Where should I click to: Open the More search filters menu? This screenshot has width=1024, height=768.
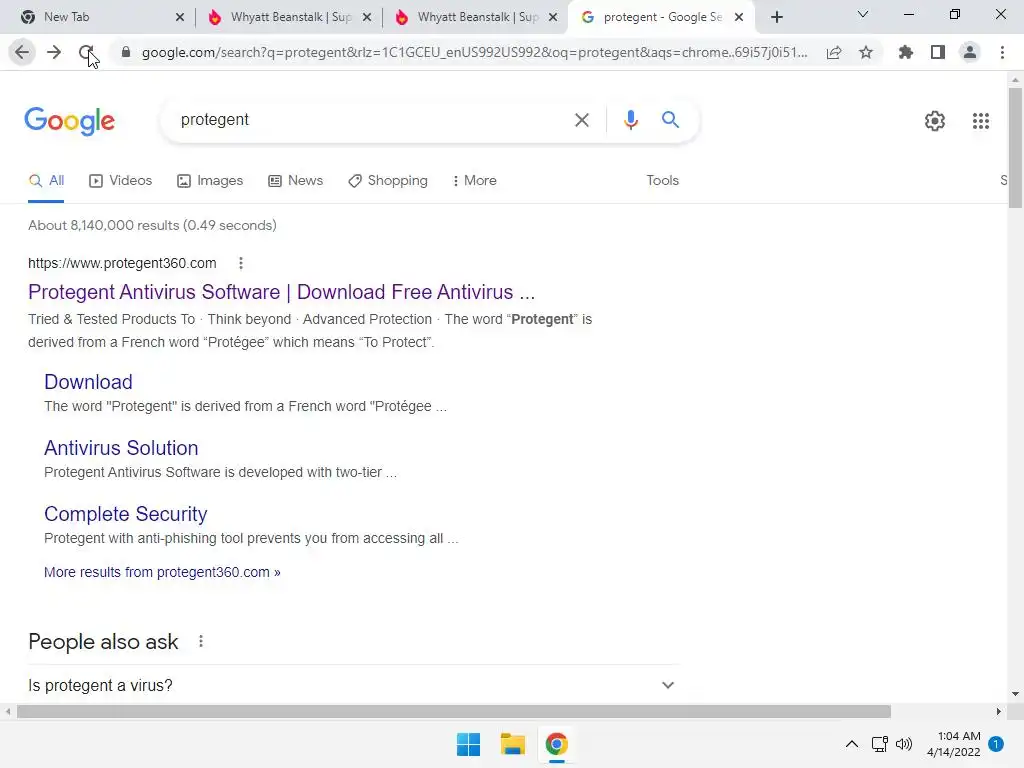tap(475, 181)
